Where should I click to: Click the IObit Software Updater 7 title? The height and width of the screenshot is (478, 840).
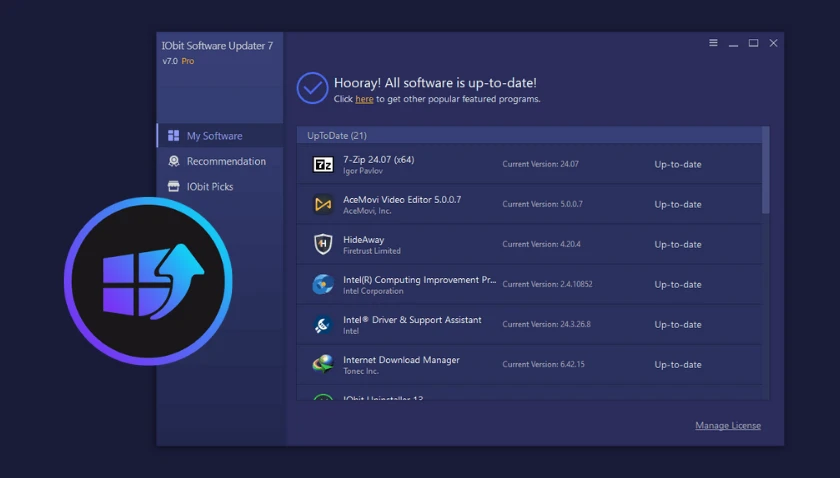217,46
